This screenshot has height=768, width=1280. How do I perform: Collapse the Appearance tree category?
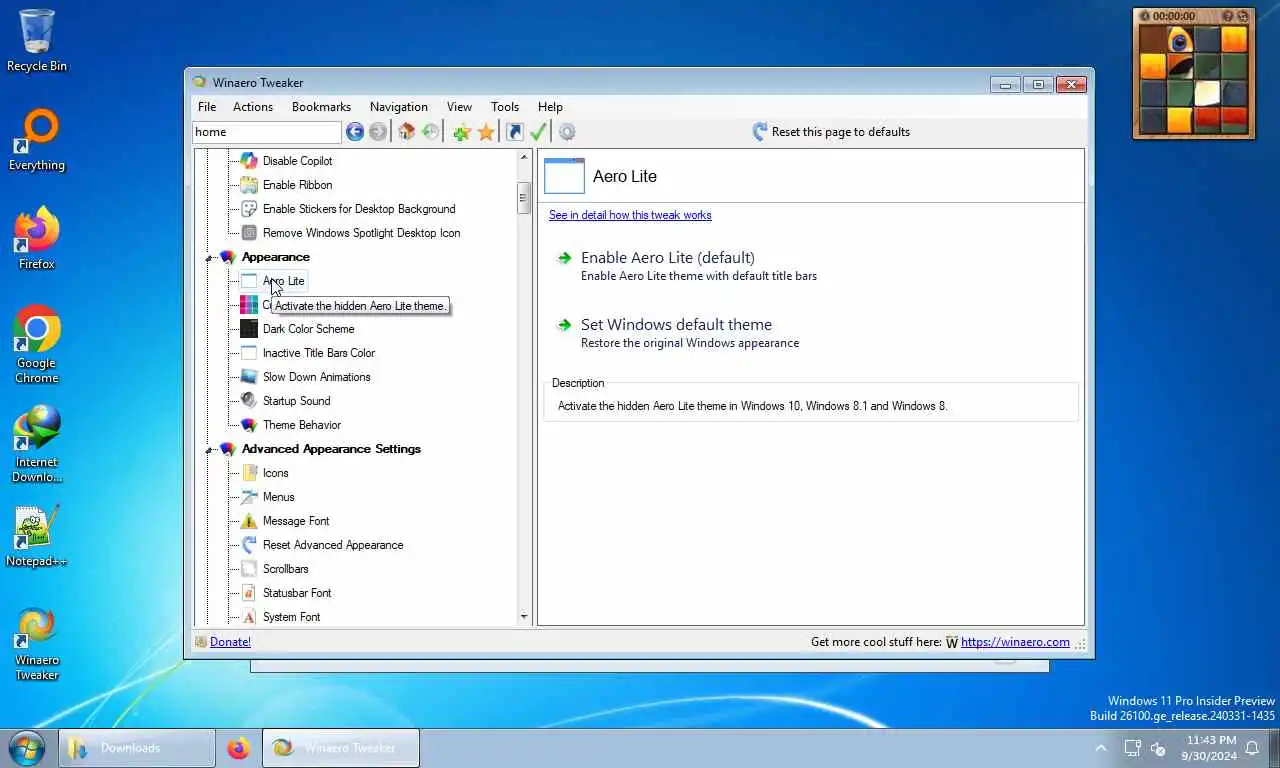click(x=210, y=258)
